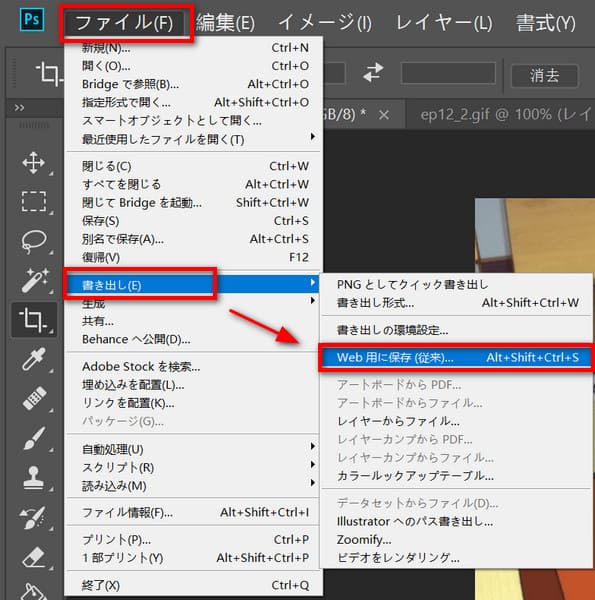Select the Clone Stamp tool
Image resolution: width=595 pixels, height=600 pixels.
pyautogui.click(x=34, y=478)
